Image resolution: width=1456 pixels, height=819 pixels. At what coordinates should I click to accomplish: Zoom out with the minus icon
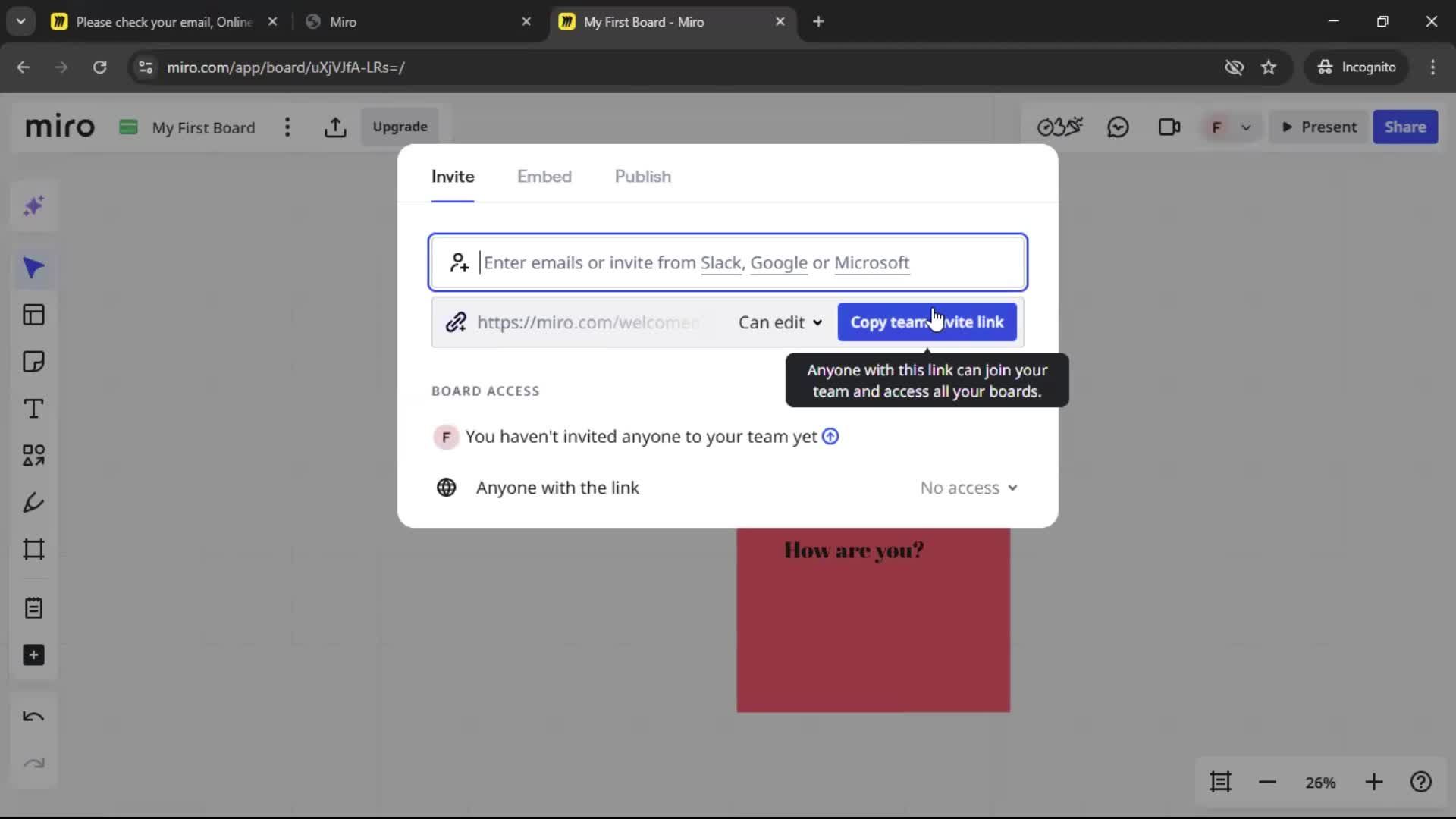1268,782
